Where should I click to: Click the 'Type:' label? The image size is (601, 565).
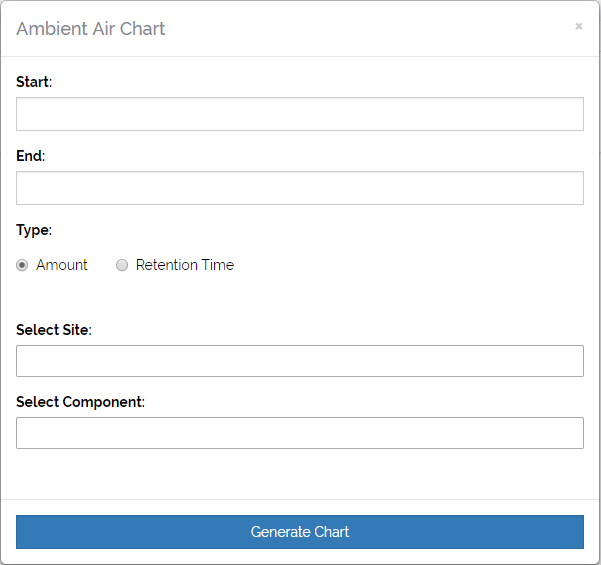pos(34,230)
